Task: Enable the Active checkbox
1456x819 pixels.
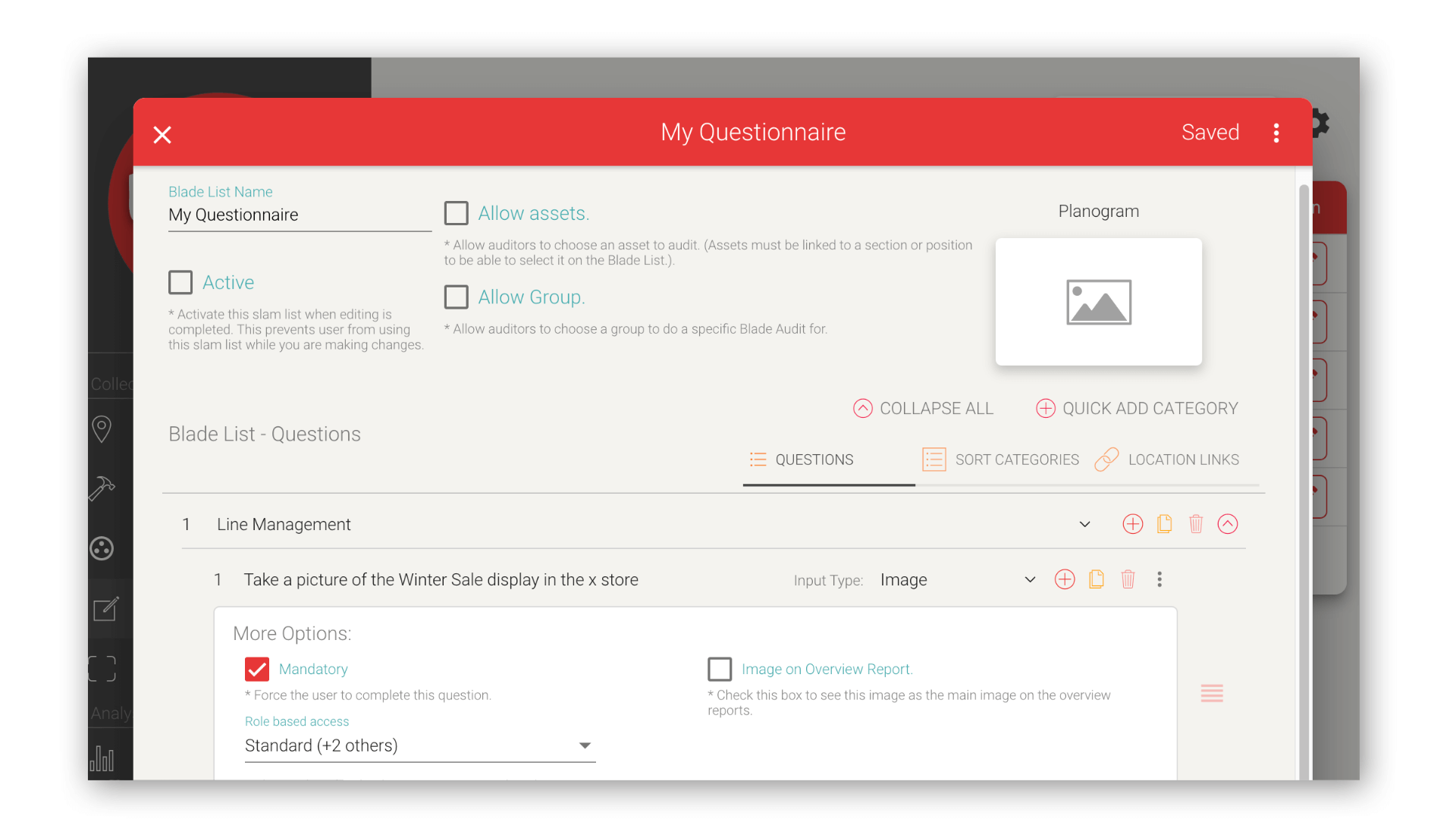Action: click(x=180, y=282)
